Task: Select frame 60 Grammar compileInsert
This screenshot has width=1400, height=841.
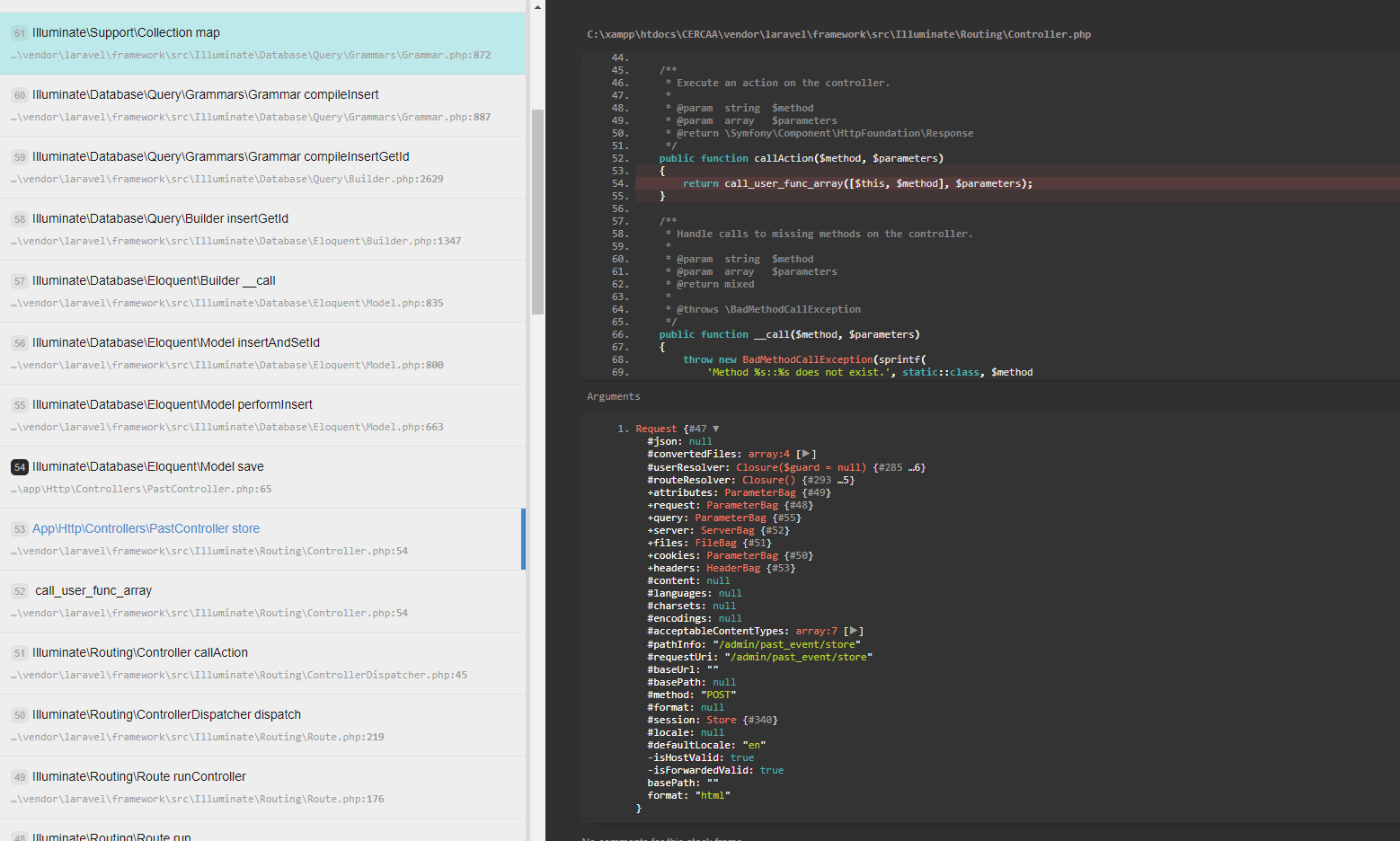Action: [x=262, y=105]
